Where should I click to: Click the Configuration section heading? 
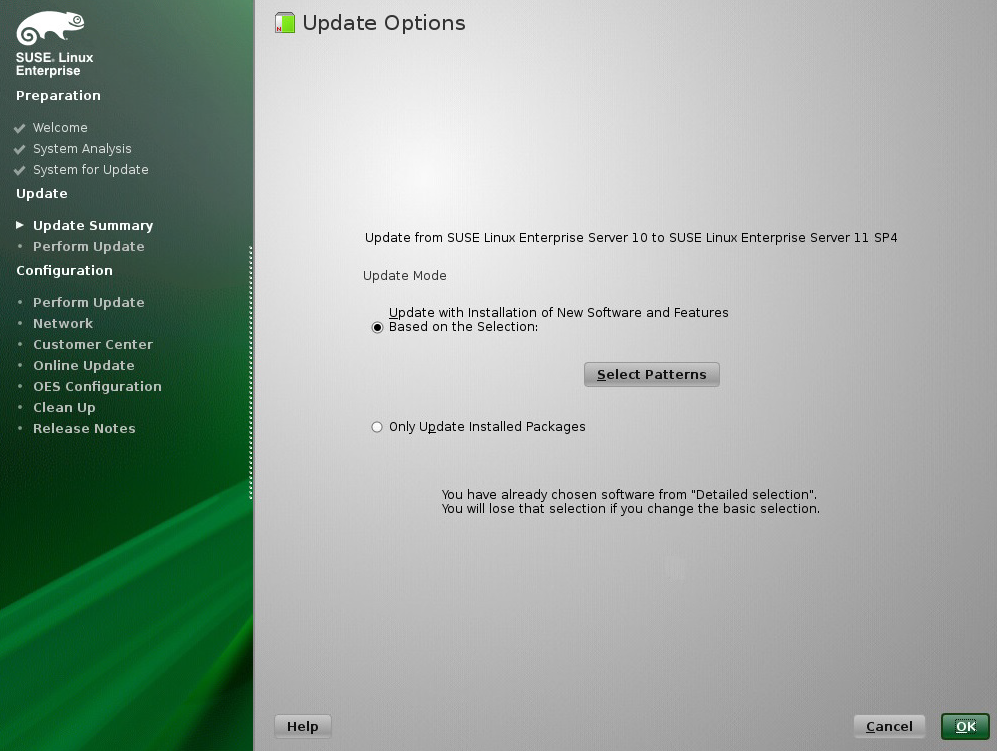coord(64,271)
